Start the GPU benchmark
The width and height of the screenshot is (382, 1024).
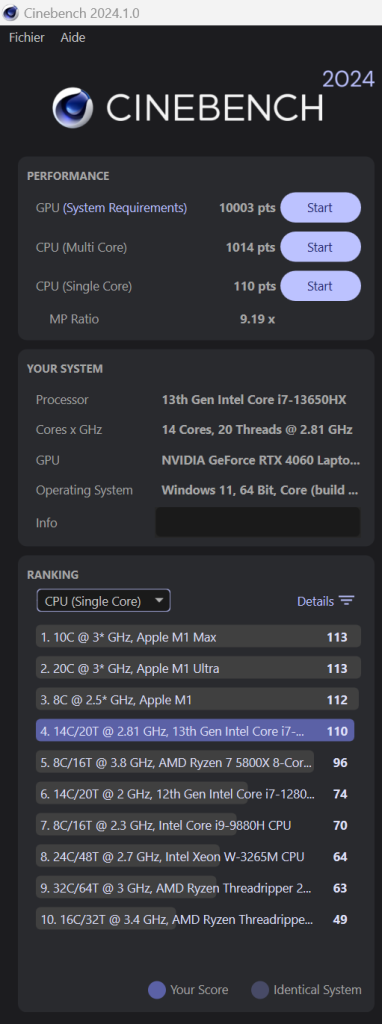[x=321, y=208]
